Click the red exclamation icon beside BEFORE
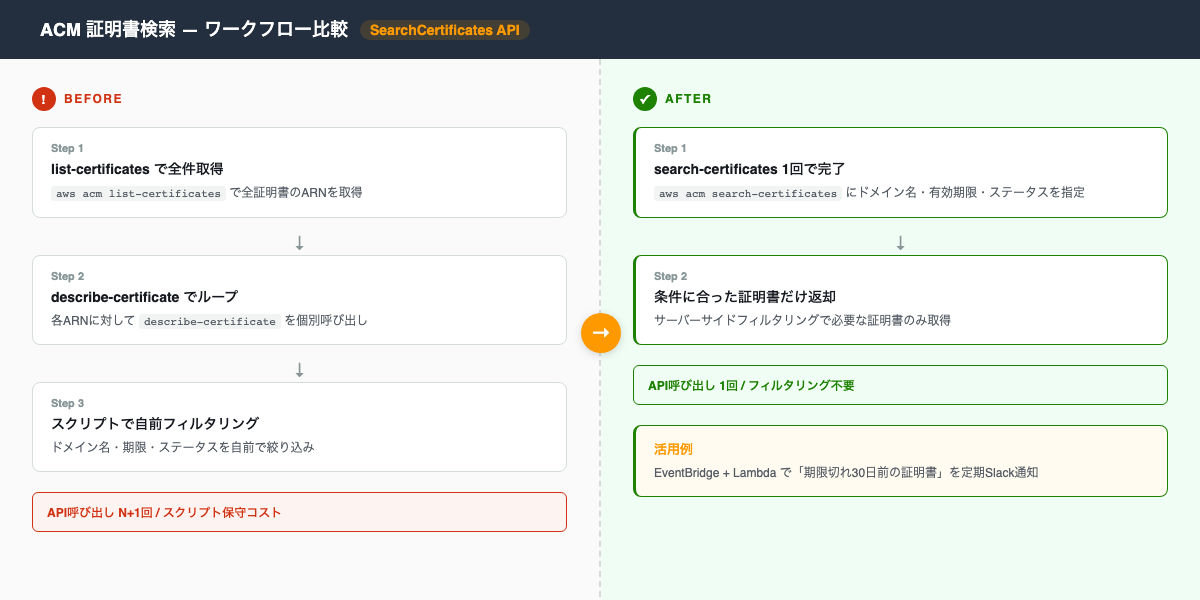This screenshot has width=1200, height=600. point(42,99)
